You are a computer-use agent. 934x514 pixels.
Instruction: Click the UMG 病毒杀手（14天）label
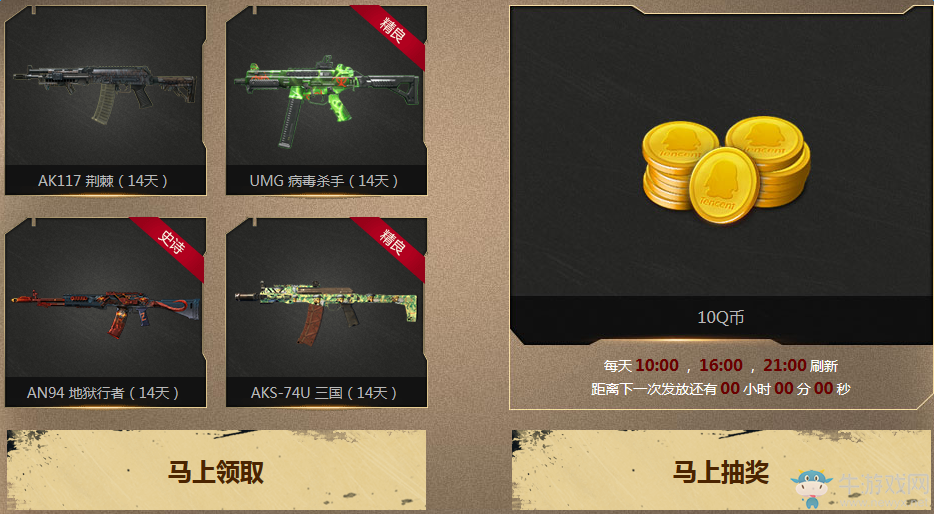coord(324,180)
